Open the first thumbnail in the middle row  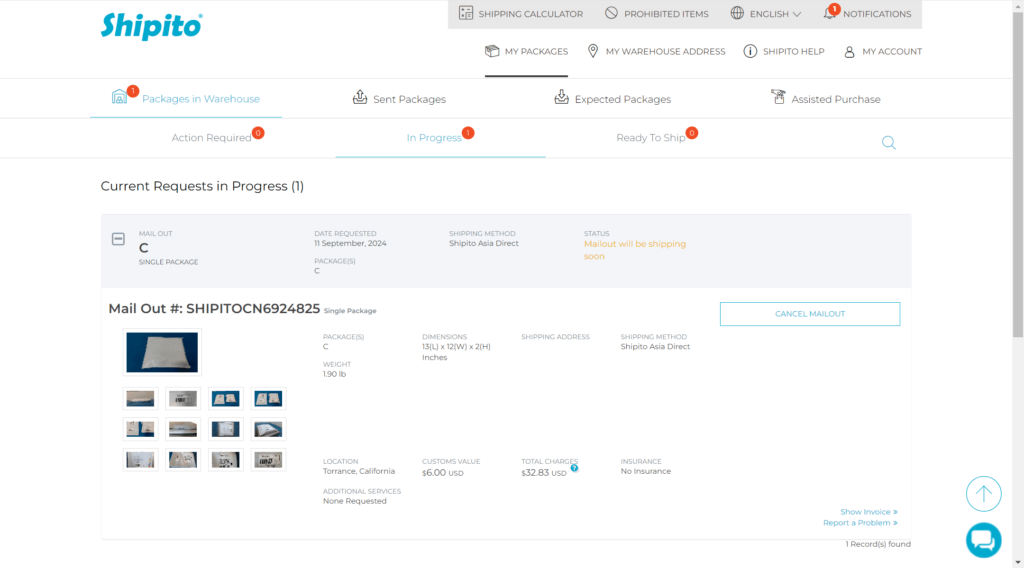tap(140, 429)
